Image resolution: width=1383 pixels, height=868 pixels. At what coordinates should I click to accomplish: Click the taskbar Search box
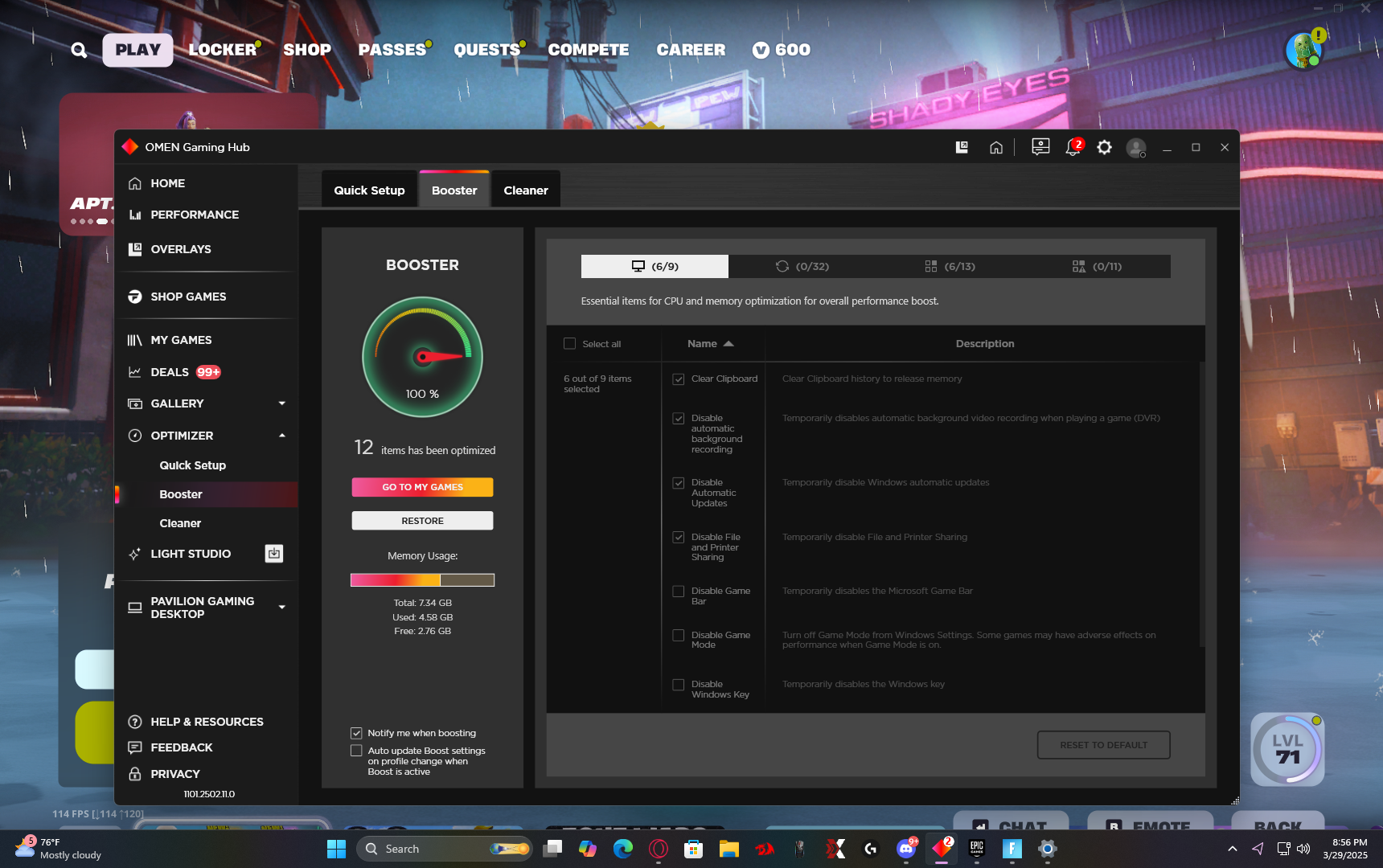click(445, 849)
